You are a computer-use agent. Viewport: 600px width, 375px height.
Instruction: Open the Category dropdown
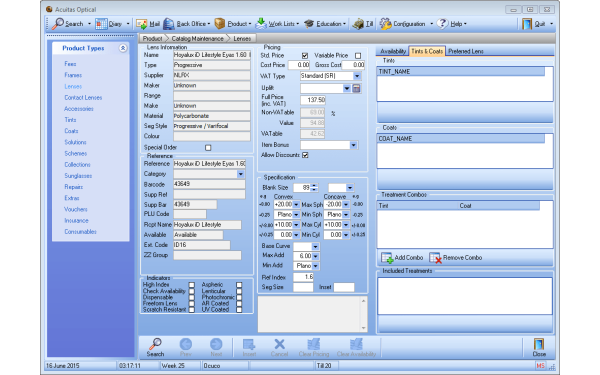(x=241, y=174)
